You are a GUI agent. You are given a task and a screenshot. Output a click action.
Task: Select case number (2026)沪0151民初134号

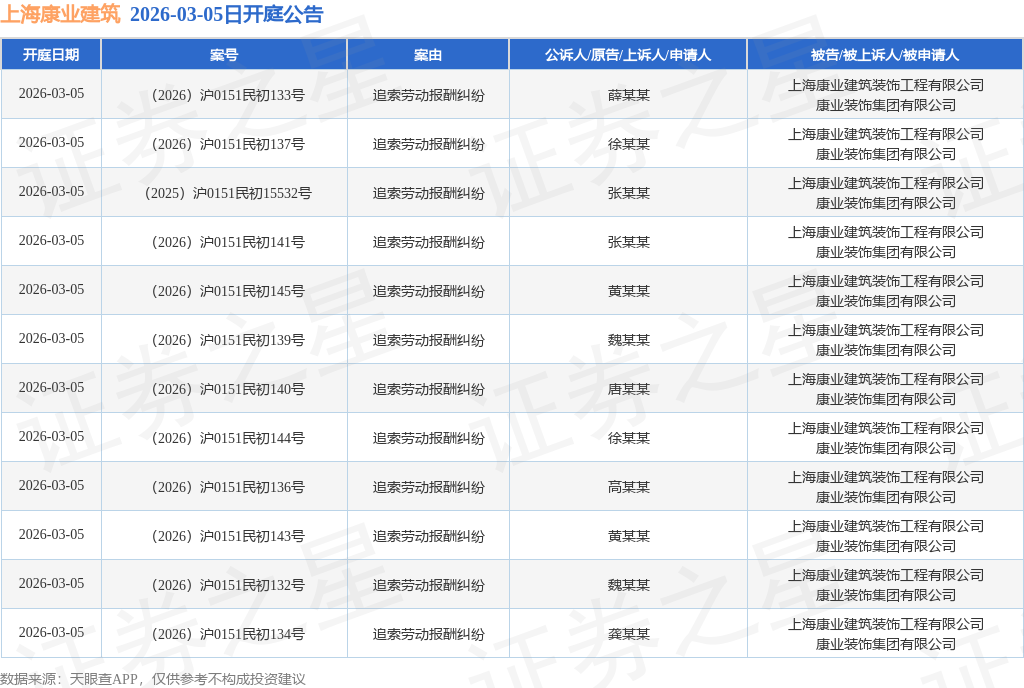click(228, 634)
